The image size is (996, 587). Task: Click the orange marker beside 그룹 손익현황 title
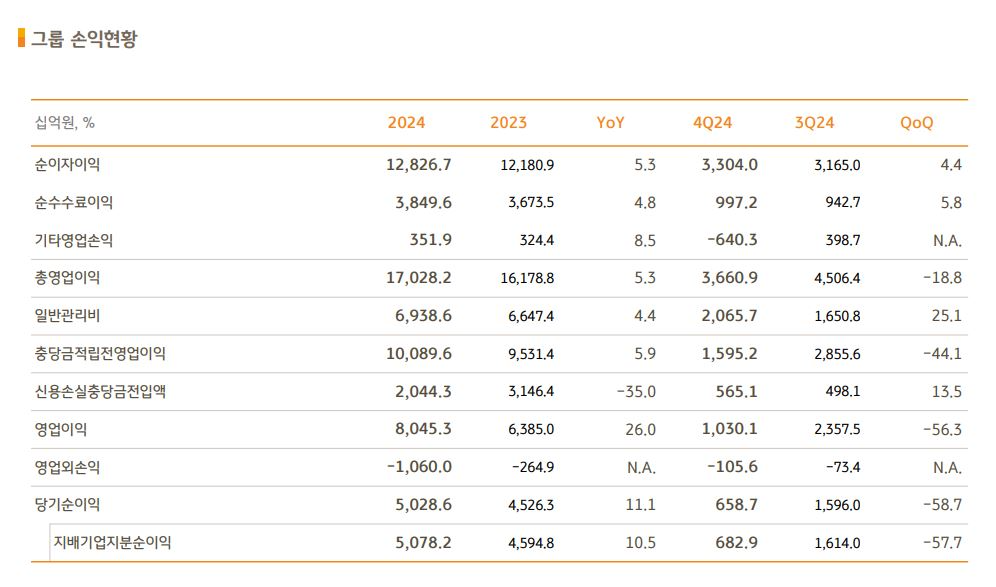coord(21,39)
